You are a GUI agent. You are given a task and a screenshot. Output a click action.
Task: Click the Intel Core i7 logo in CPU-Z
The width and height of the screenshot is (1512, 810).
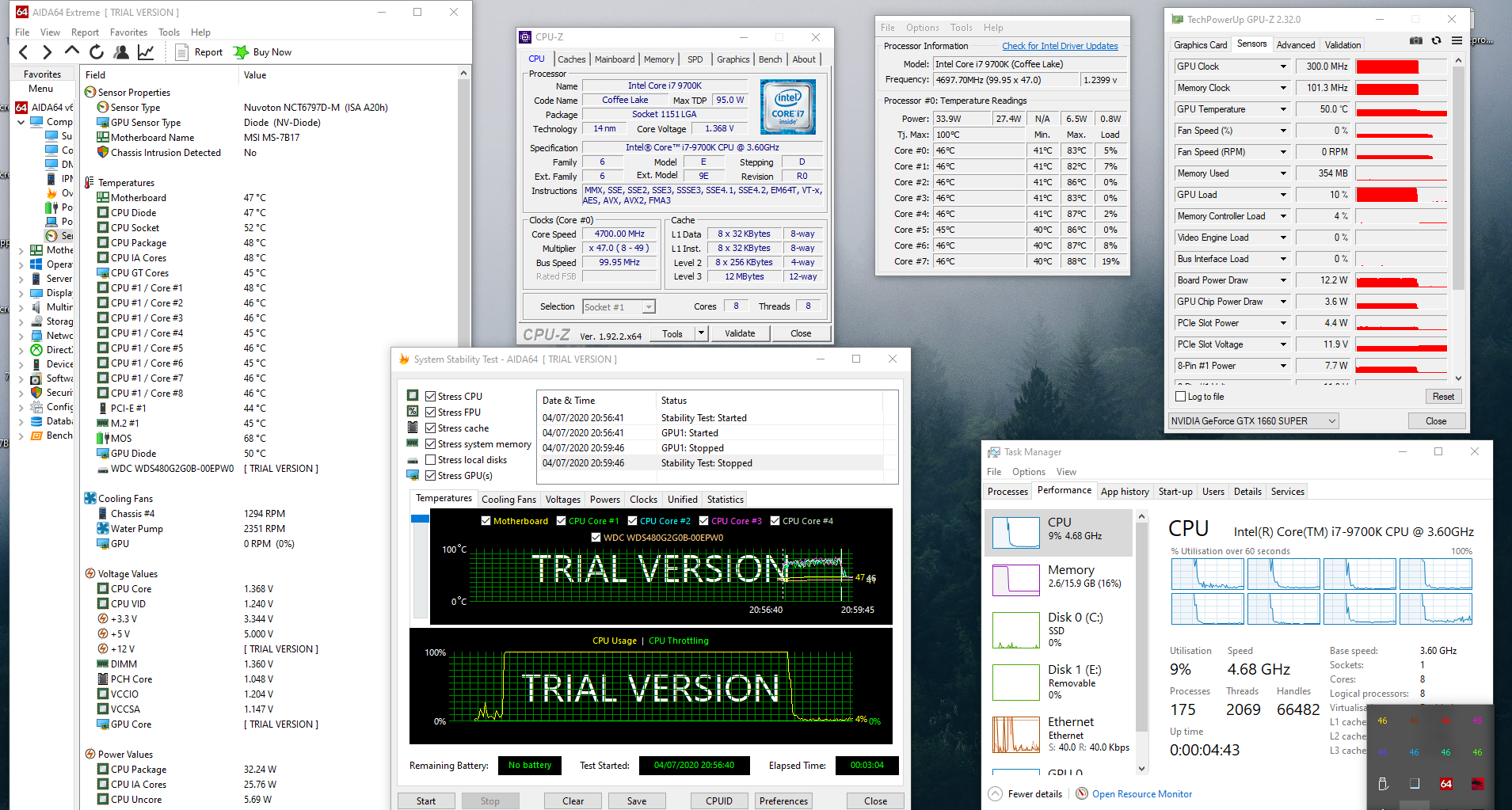pos(787,107)
